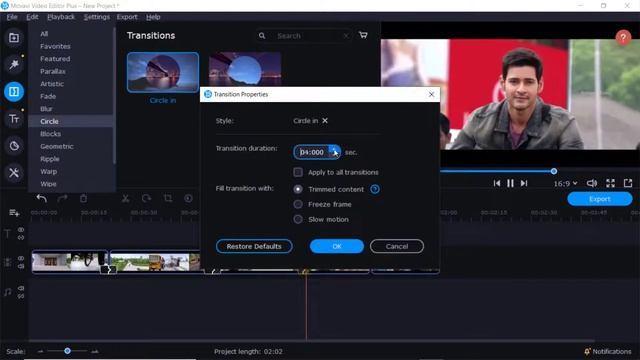The width and height of the screenshot is (640, 360).
Task: Rotate clip using the rotate icon
Action: tap(146, 198)
